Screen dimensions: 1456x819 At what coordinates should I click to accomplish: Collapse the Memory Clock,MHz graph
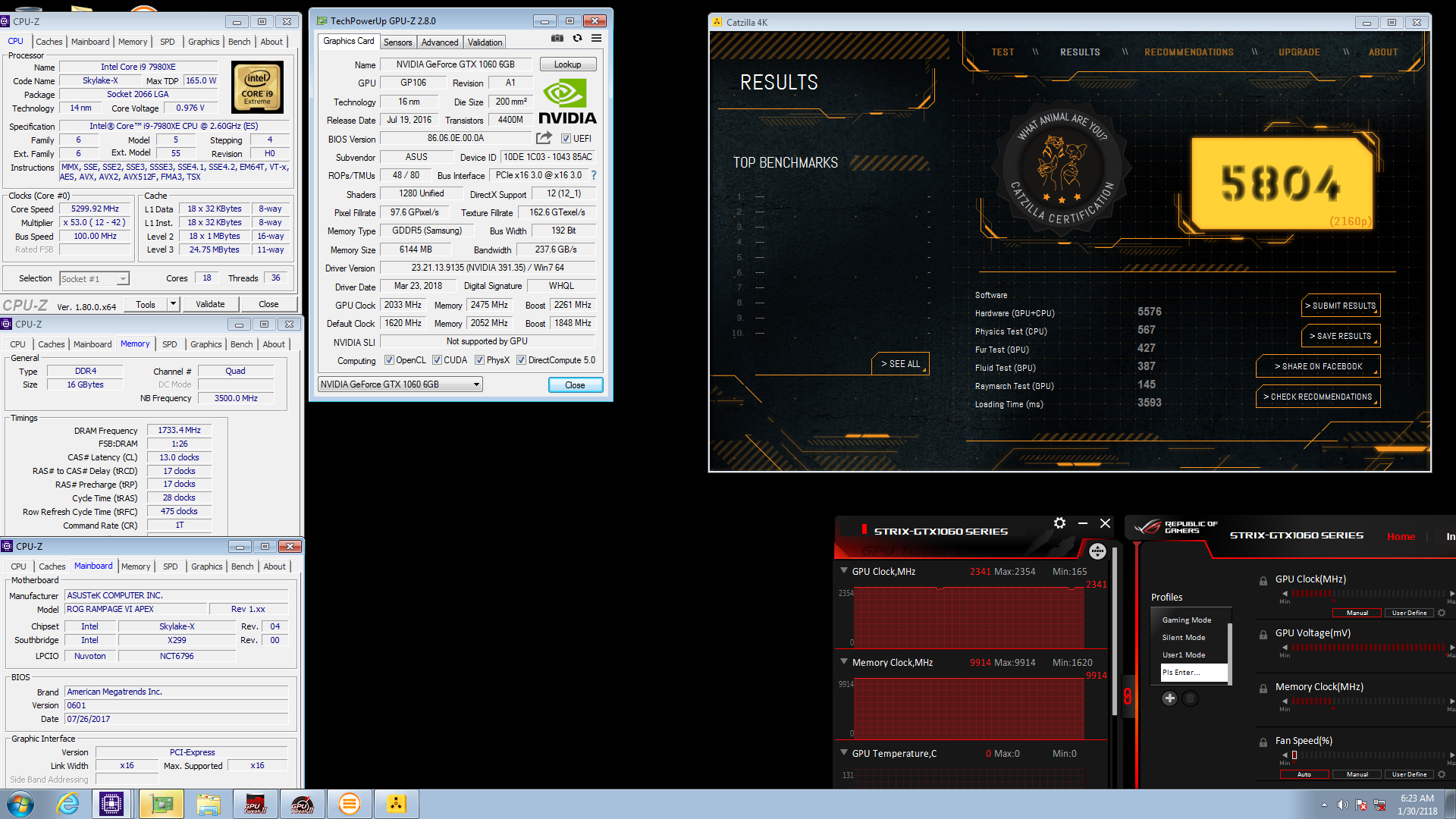coord(844,662)
